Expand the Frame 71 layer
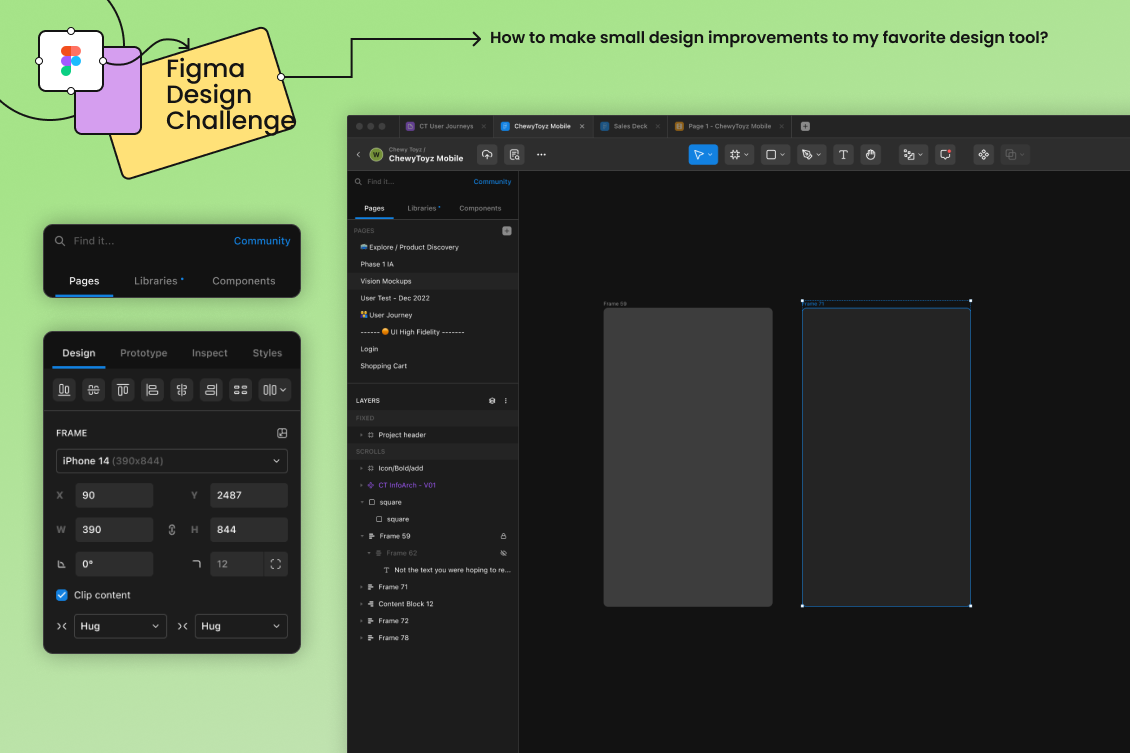 [362, 587]
